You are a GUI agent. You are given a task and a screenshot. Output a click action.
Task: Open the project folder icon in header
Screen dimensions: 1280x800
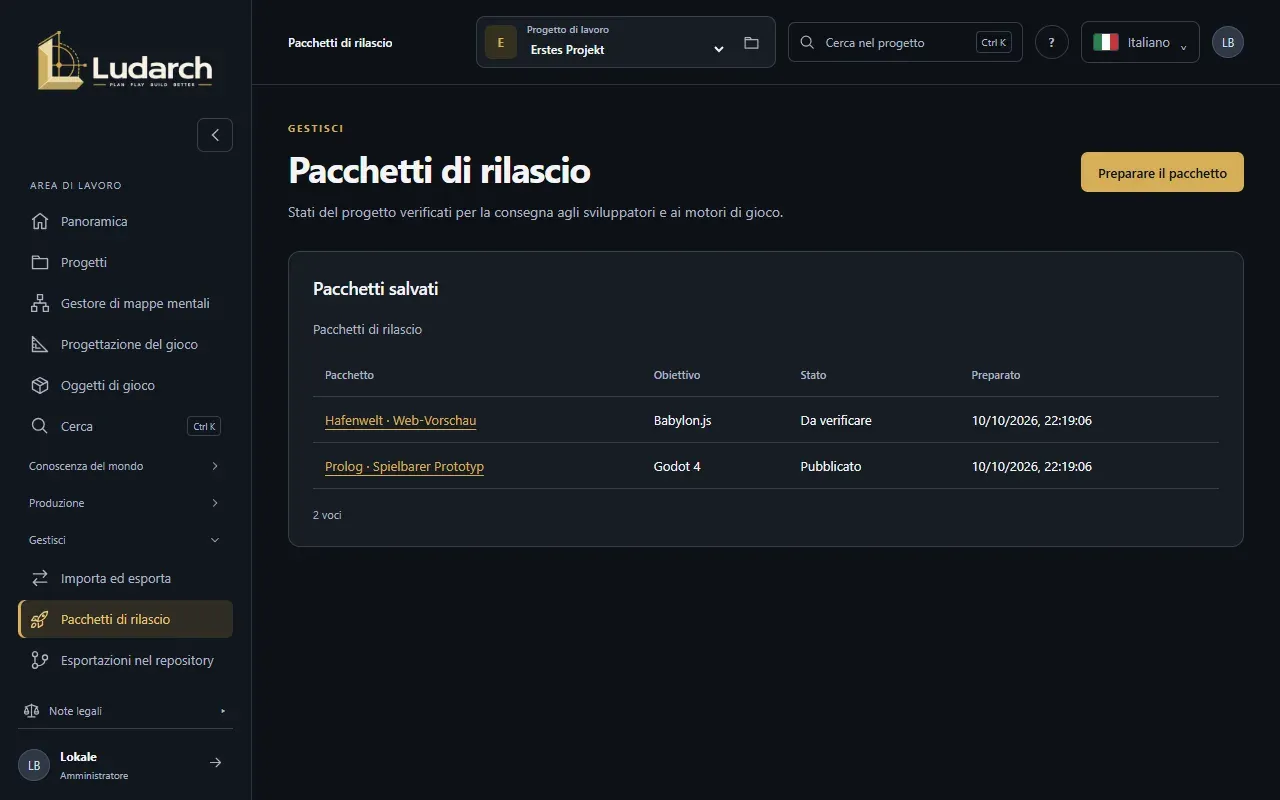tap(752, 43)
